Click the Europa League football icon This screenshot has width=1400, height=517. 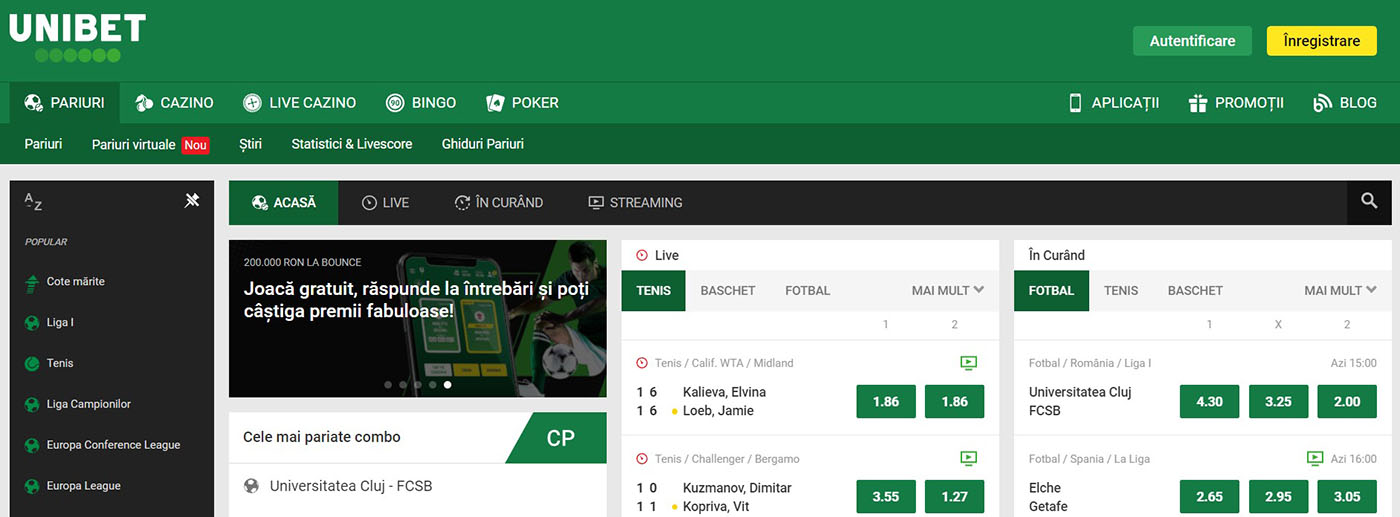point(32,486)
